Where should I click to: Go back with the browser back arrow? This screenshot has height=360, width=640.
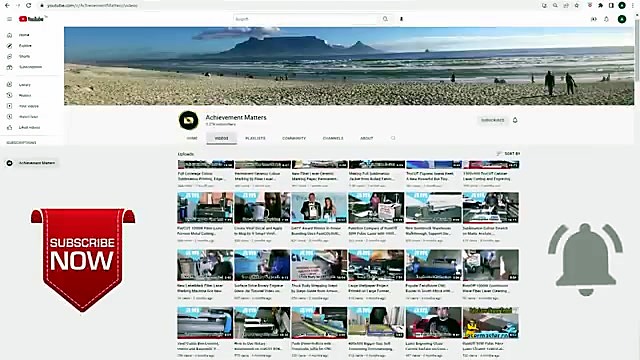[x=7, y=5]
